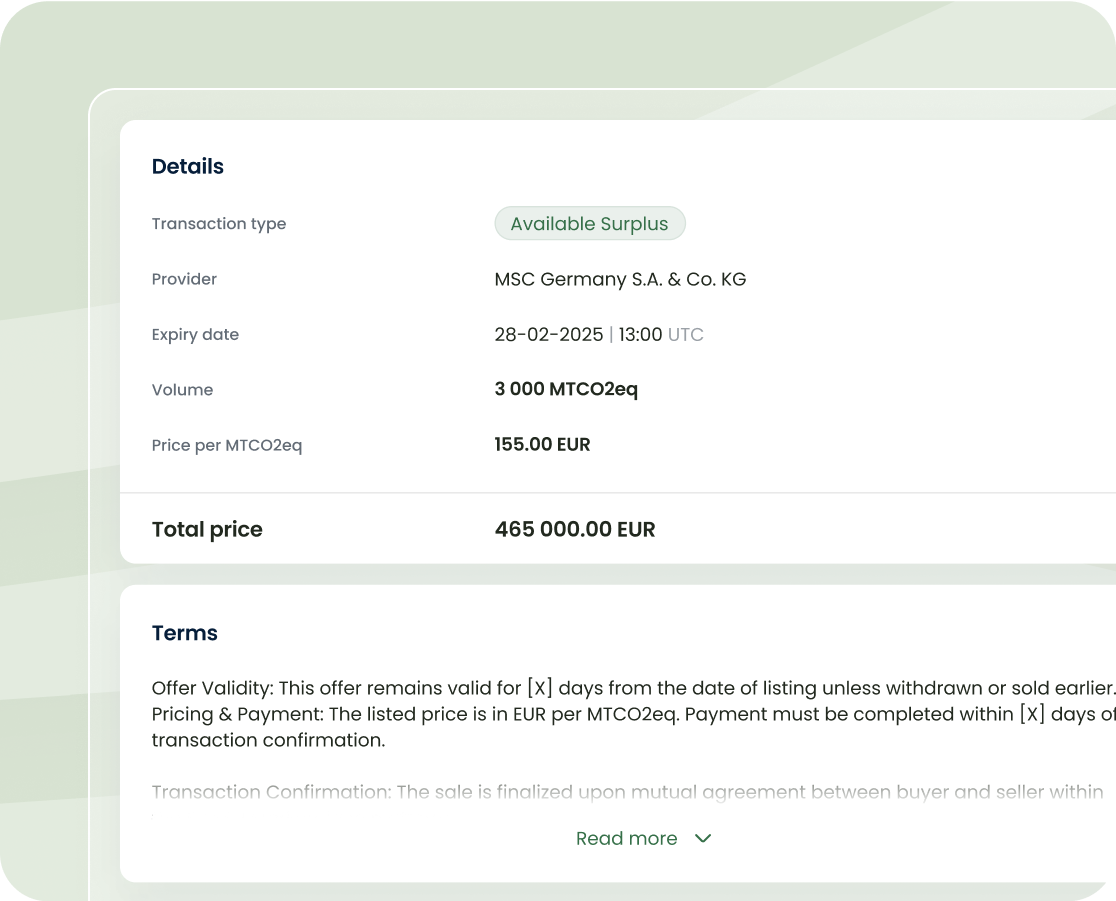Click the Transaction type label
This screenshot has height=901, width=1116.
tap(218, 224)
